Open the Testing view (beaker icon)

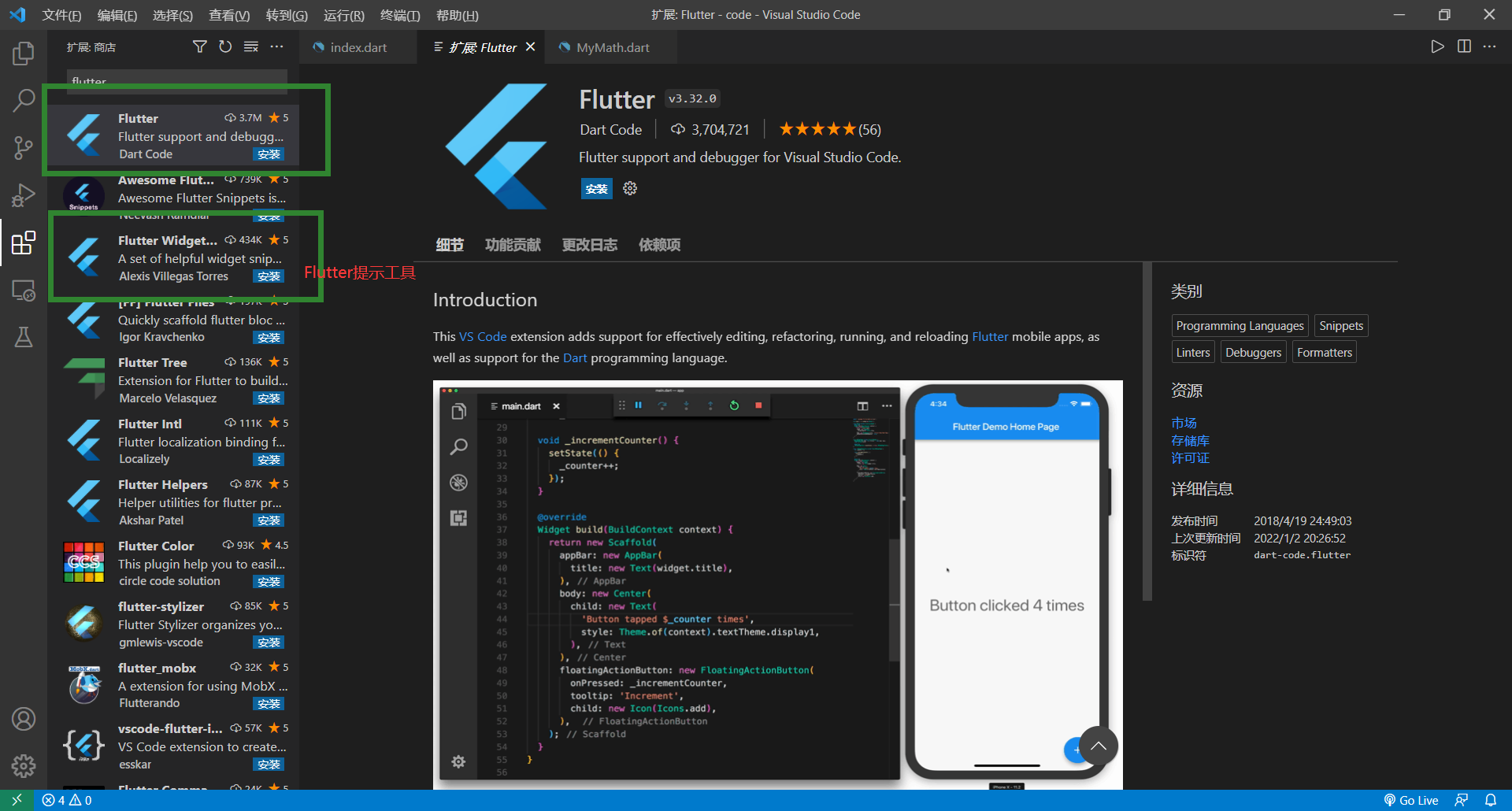pos(23,337)
